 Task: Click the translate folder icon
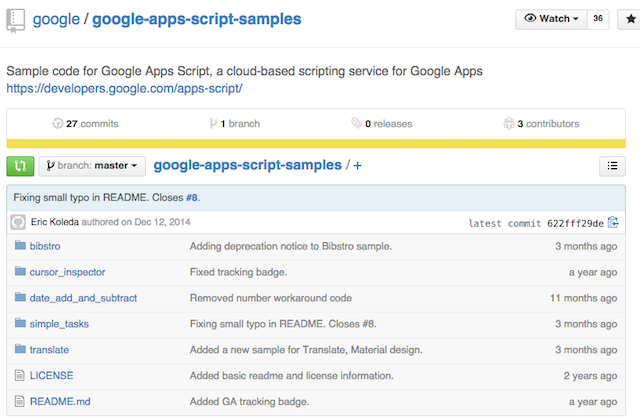(19, 349)
